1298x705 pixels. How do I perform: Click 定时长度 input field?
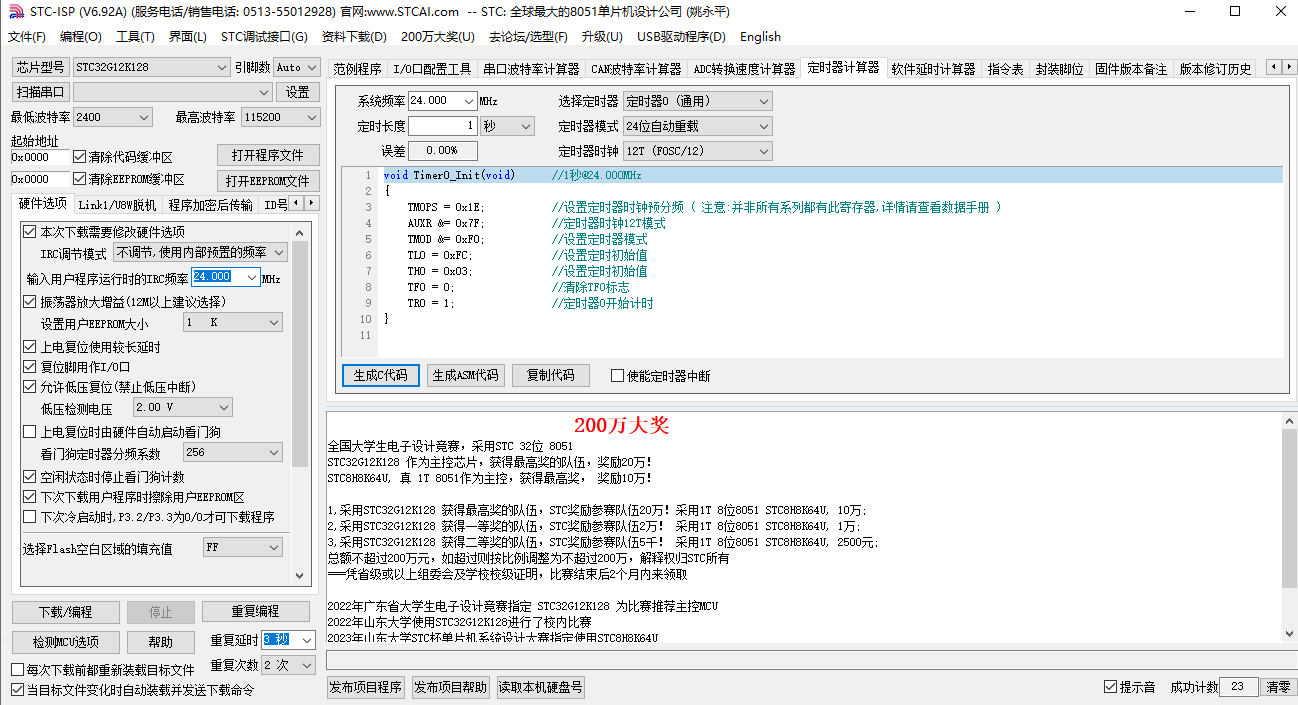443,126
